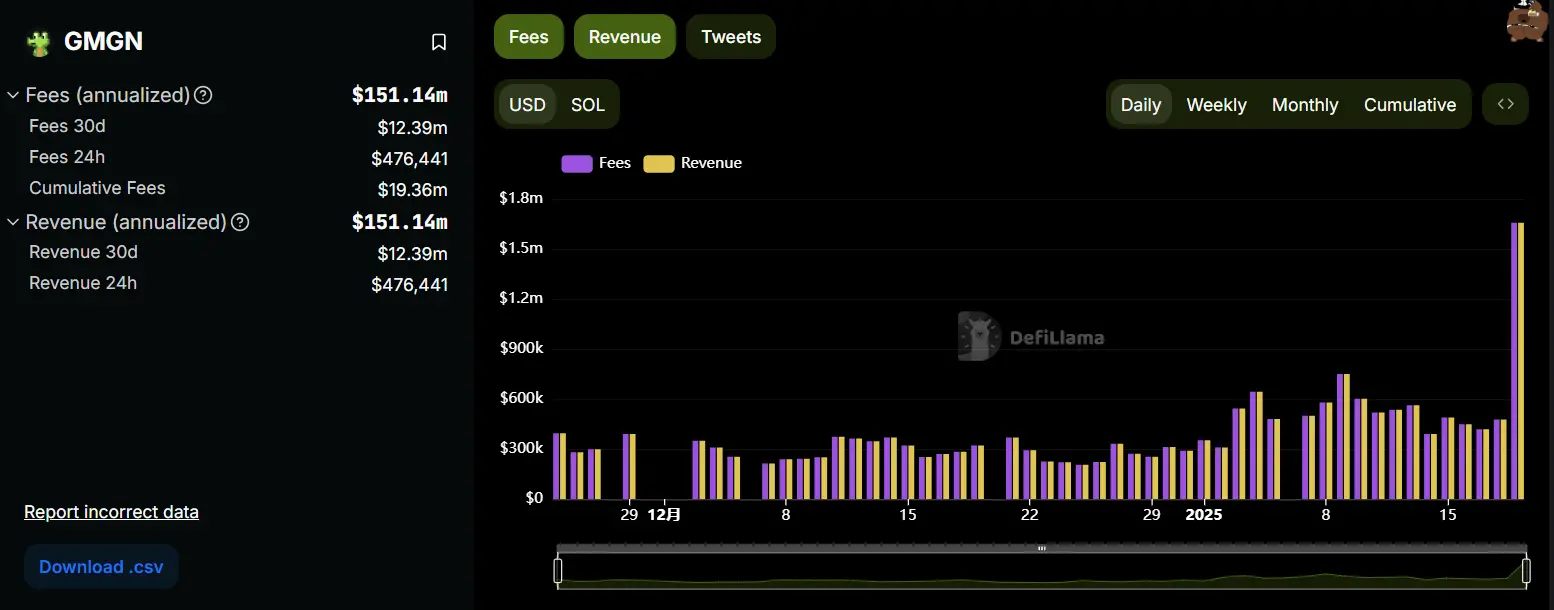Viewport: 1554px width, 610px height.
Task: Click the left handle of range slider
Action: coord(558,571)
